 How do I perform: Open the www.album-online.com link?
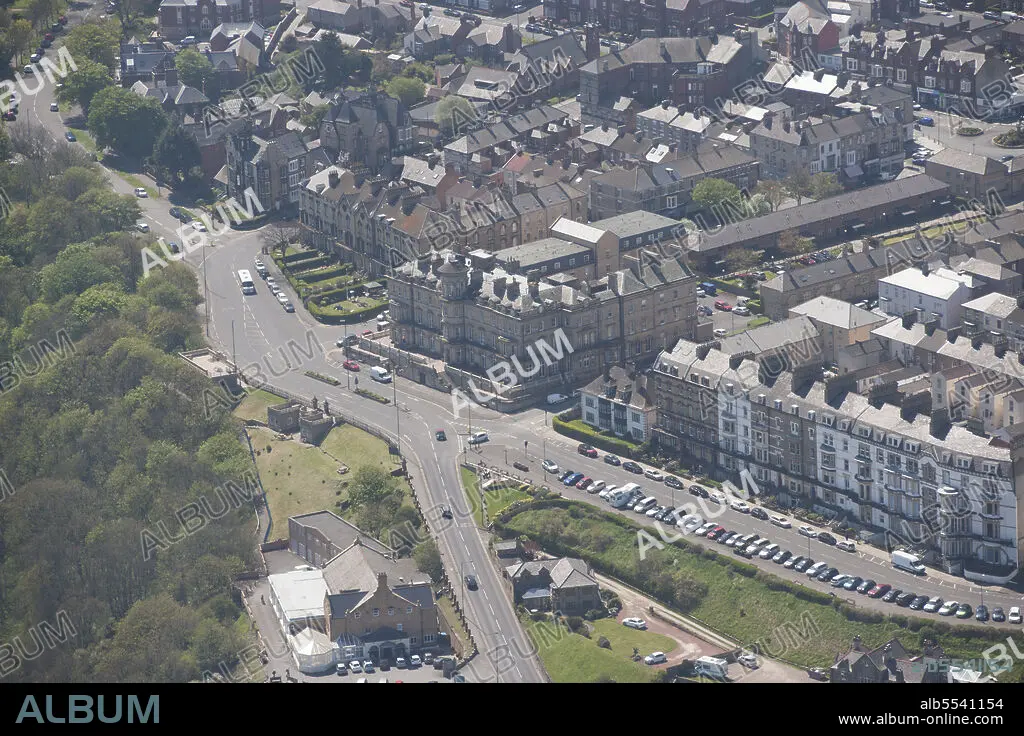(921, 720)
